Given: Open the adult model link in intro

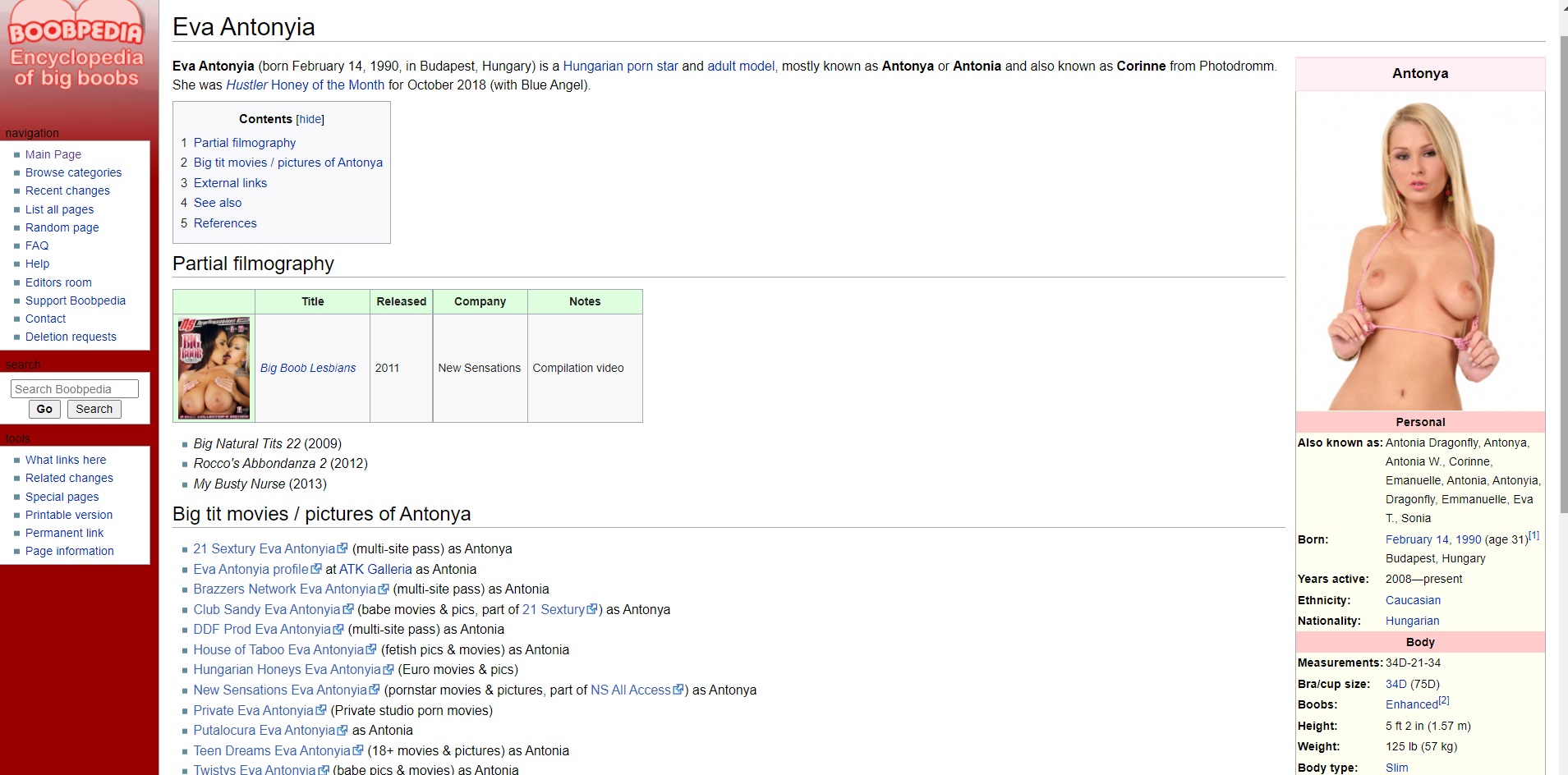Looking at the screenshot, I should click(x=741, y=66).
